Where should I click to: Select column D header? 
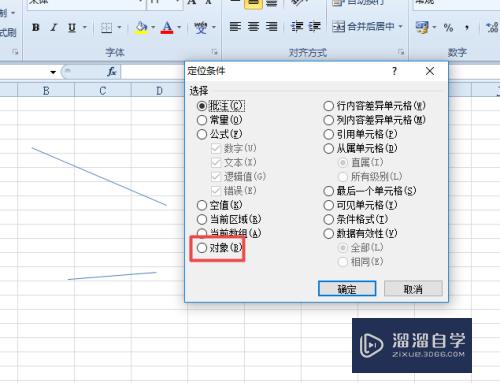pyautogui.click(x=159, y=91)
